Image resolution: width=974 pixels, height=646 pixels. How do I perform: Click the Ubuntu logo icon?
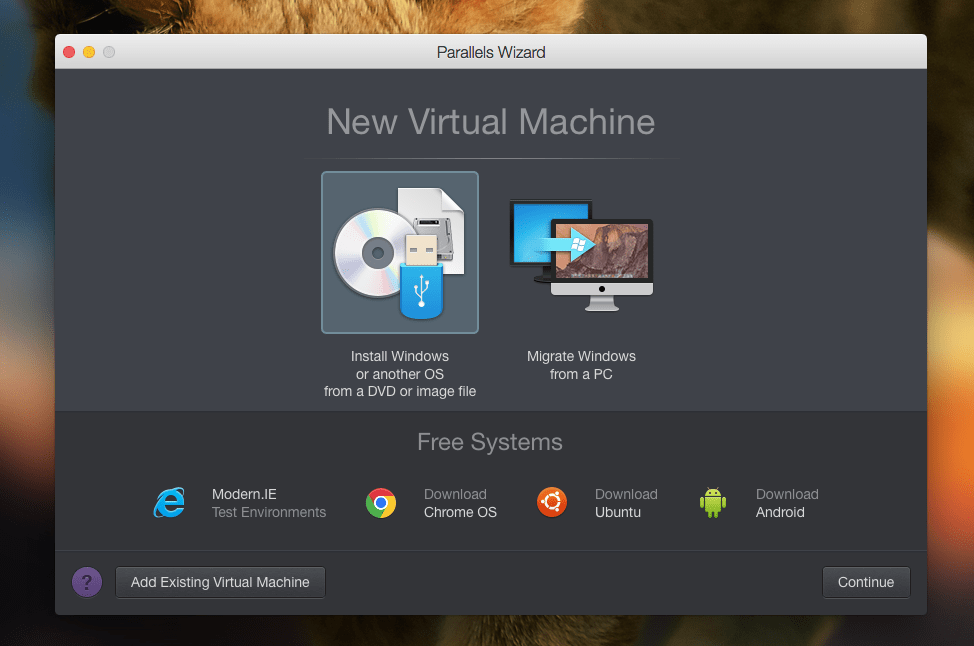pyautogui.click(x=552, y=502)
